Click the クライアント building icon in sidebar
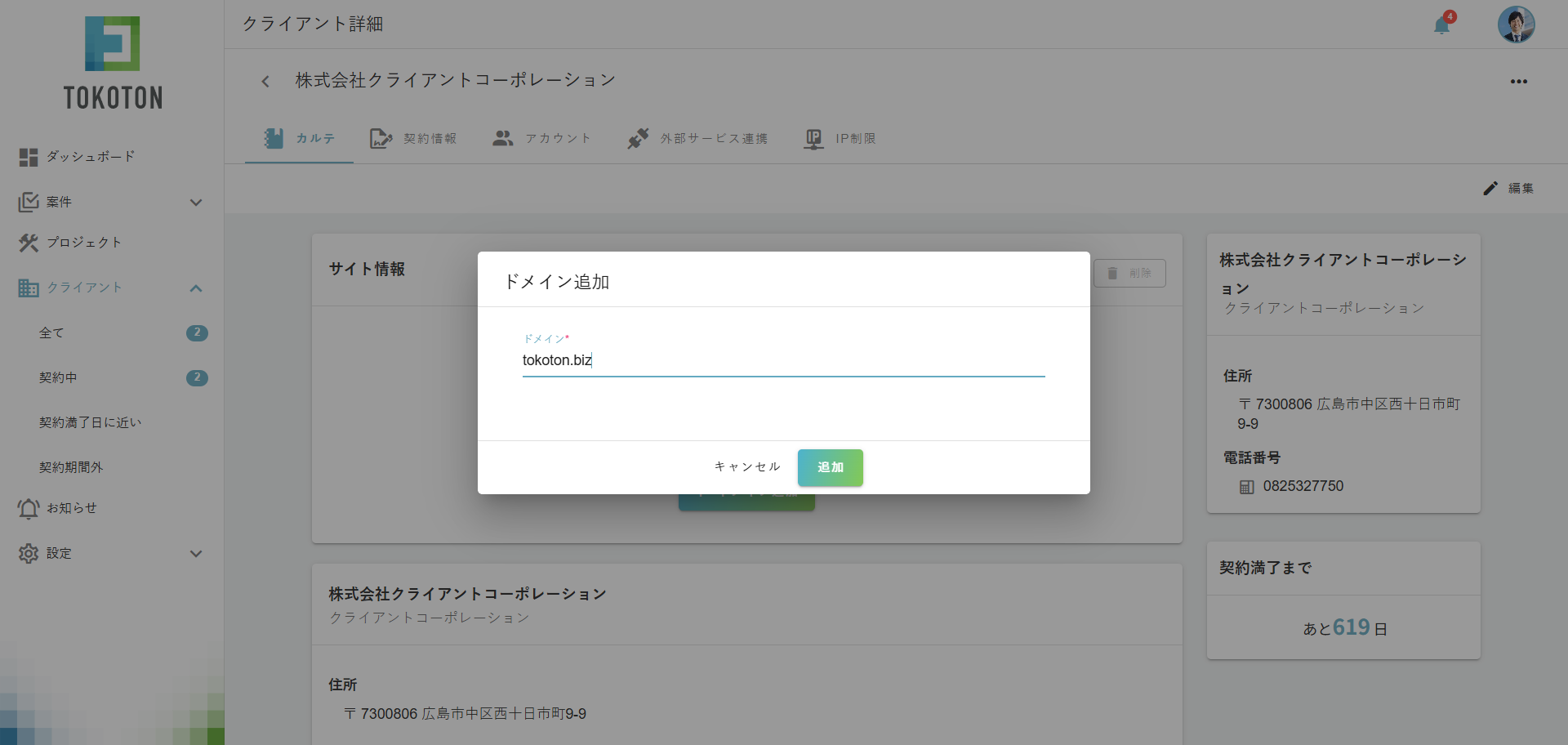Screen dimensions: 1568x745 pos(29,288)
